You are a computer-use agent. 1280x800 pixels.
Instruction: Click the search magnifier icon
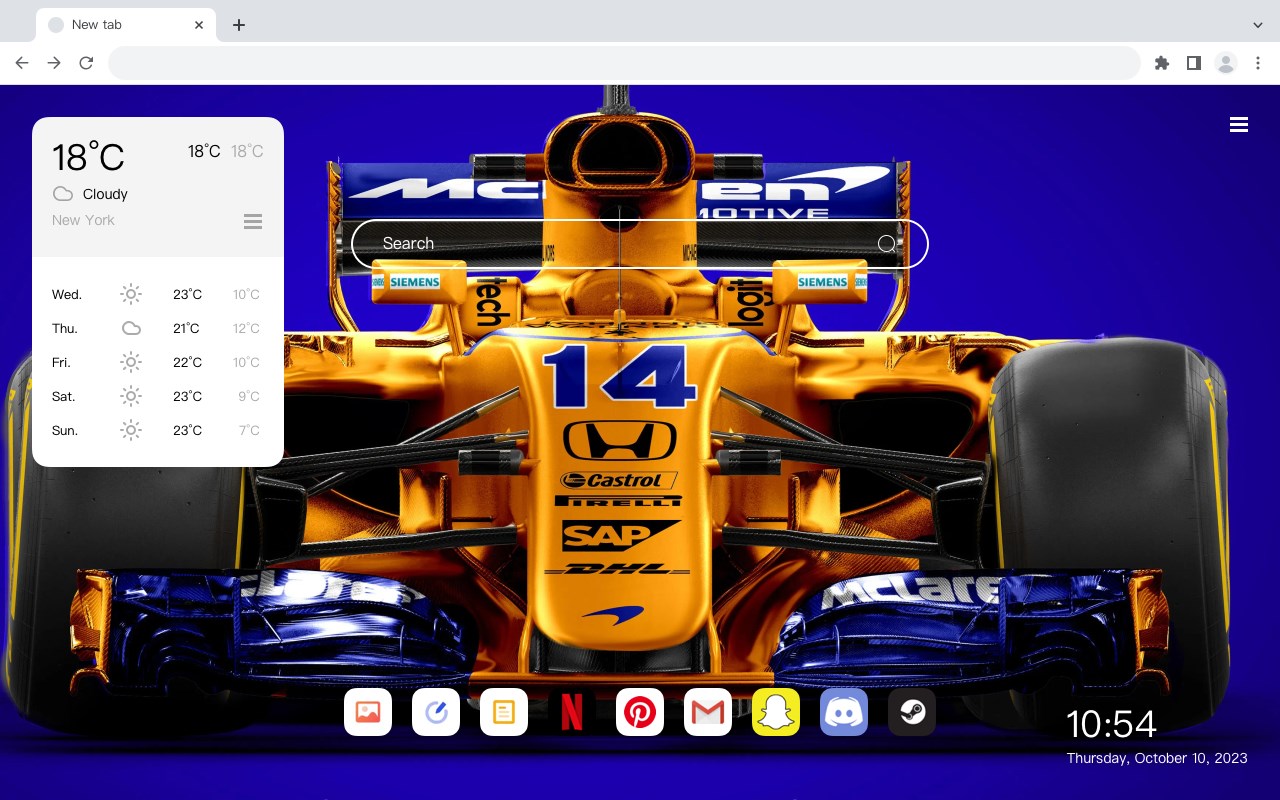point(886,243)
